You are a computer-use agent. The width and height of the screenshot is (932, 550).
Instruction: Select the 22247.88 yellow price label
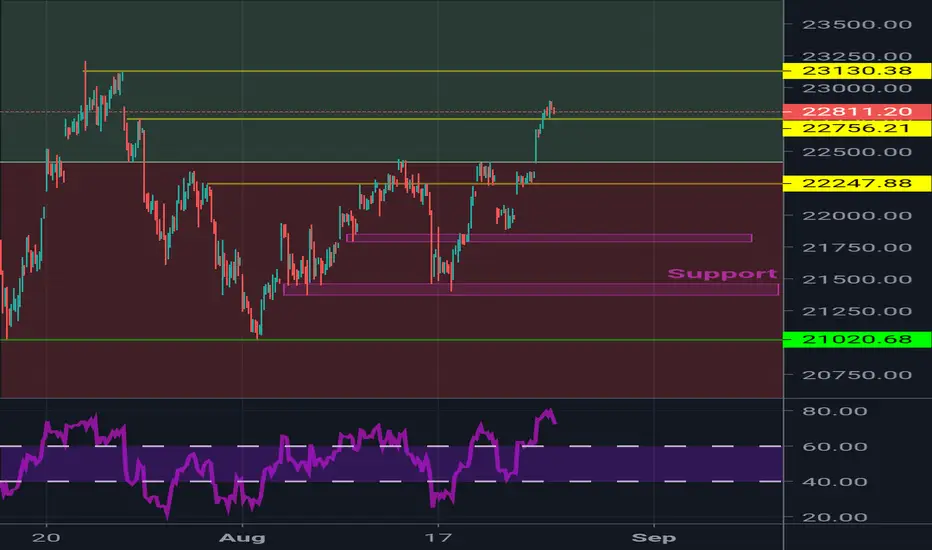pos(857,183)
